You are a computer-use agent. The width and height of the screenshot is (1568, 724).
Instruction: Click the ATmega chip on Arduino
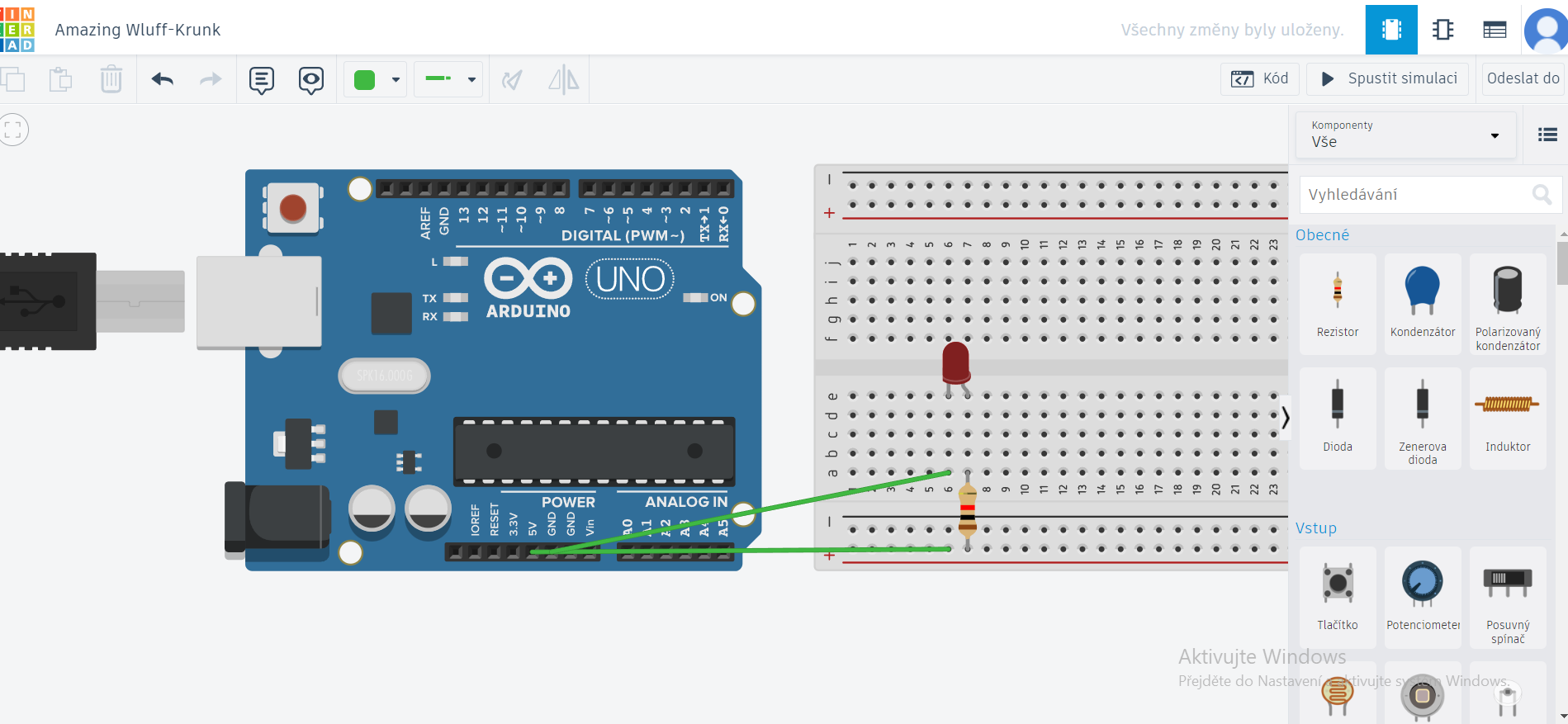coord(594,451)
